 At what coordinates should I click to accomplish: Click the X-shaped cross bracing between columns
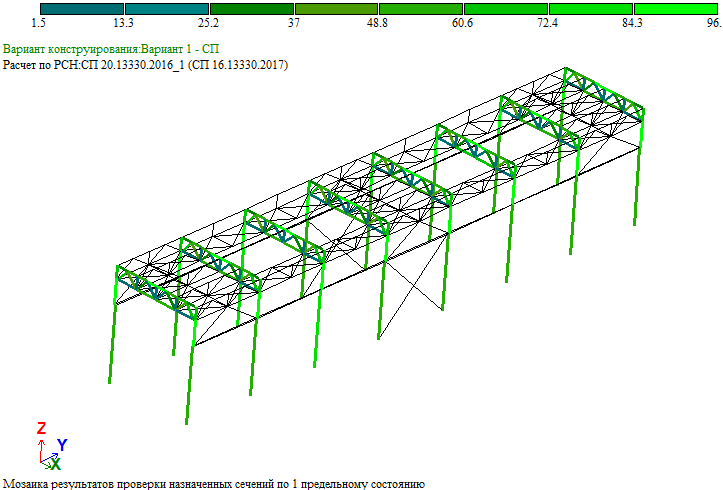tap(413, 286)
